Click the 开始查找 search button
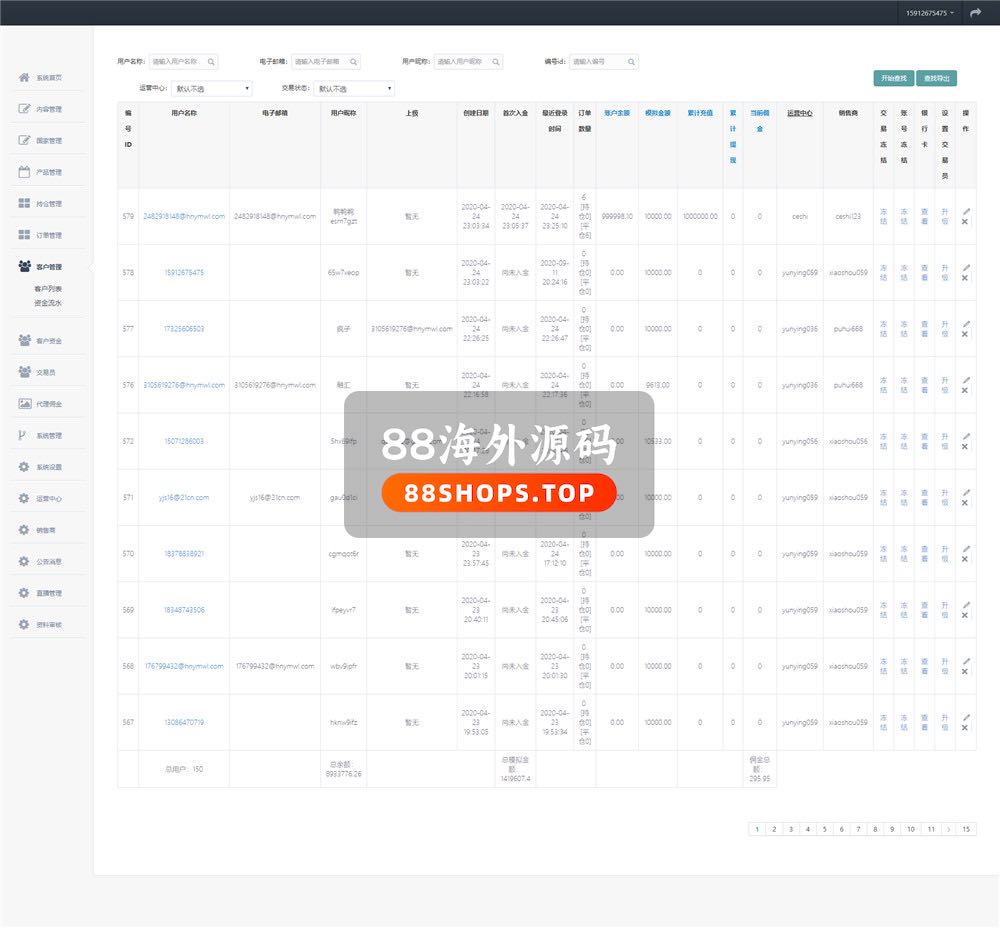 893,78
